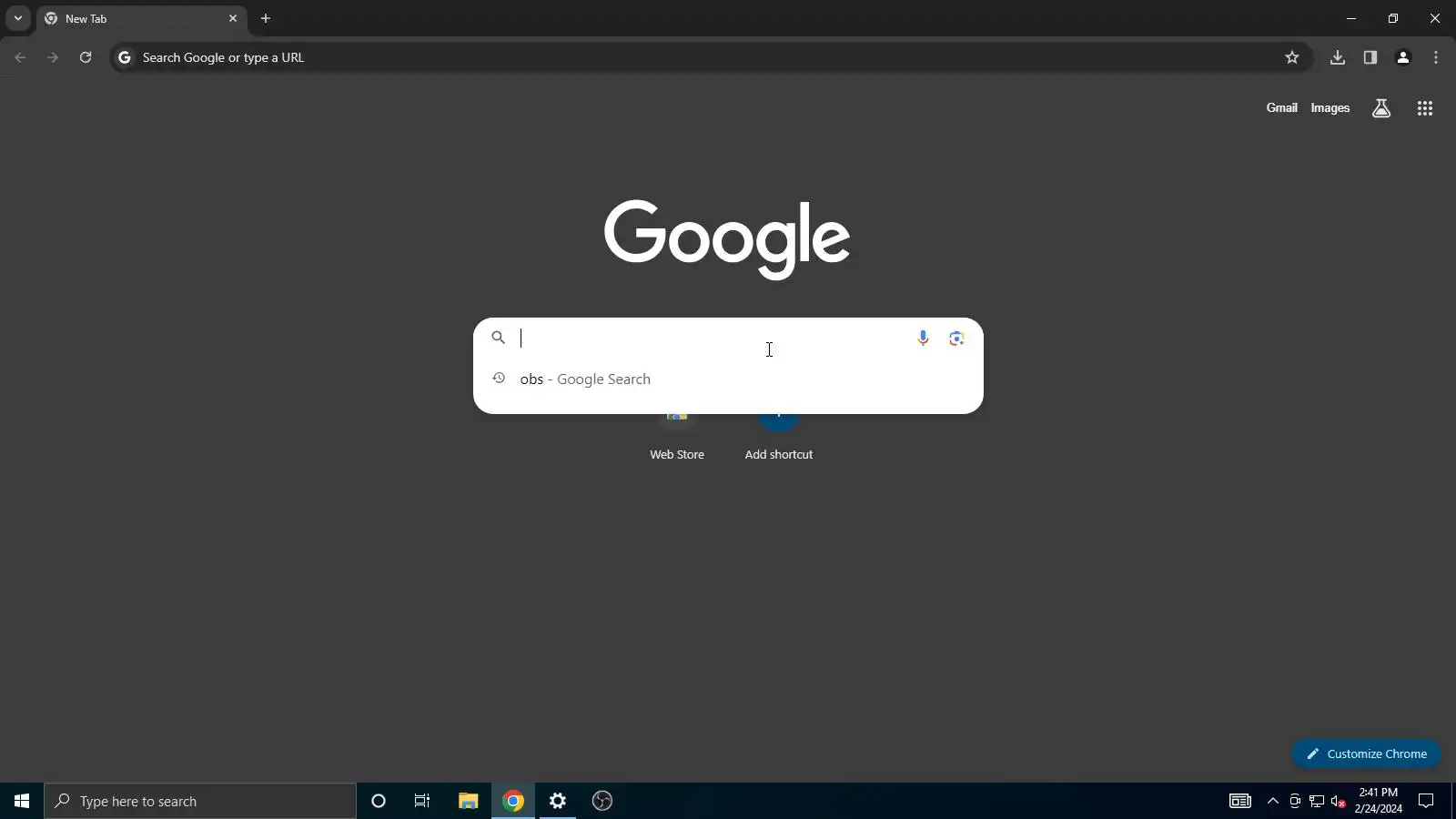
Task: Click the magnifier icon in search box
Action: pos(498,338)
